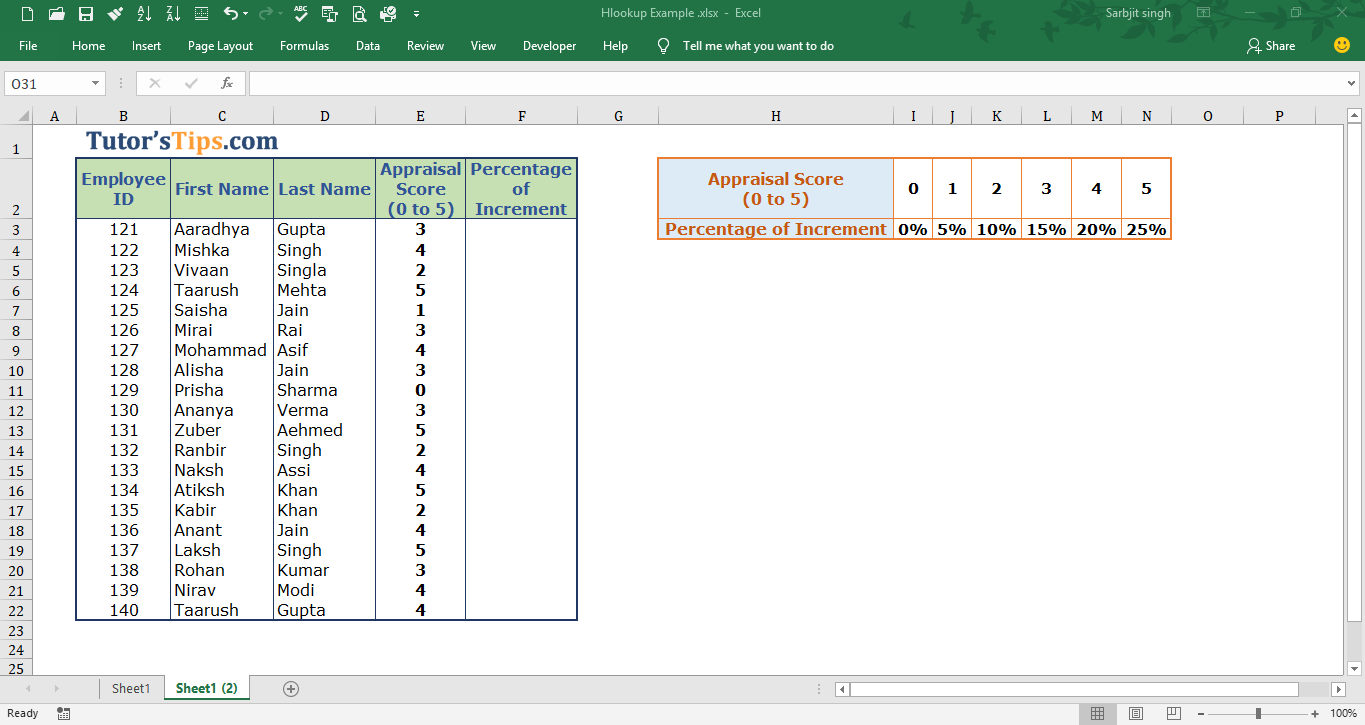Confirm entry with the checkmark icon
Screen dimensions: 1365x725
pos(191,84)
